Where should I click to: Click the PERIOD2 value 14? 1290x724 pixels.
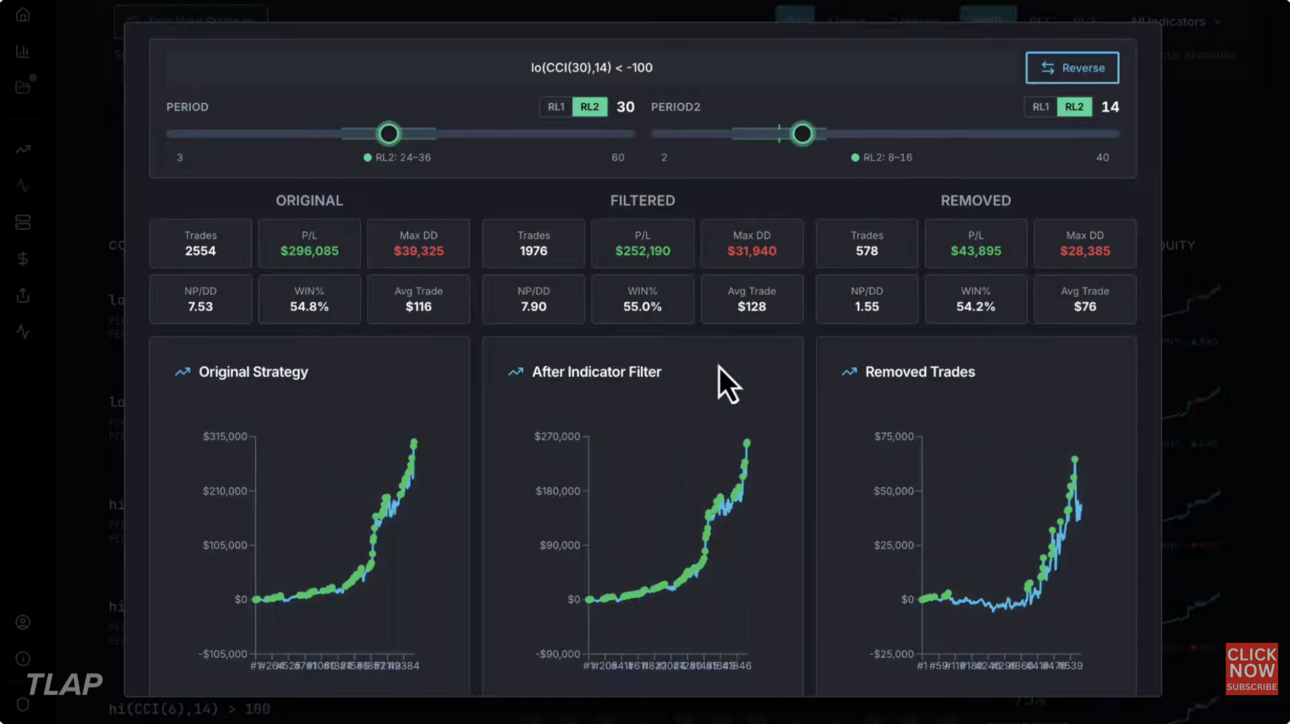click(1110, 107)
